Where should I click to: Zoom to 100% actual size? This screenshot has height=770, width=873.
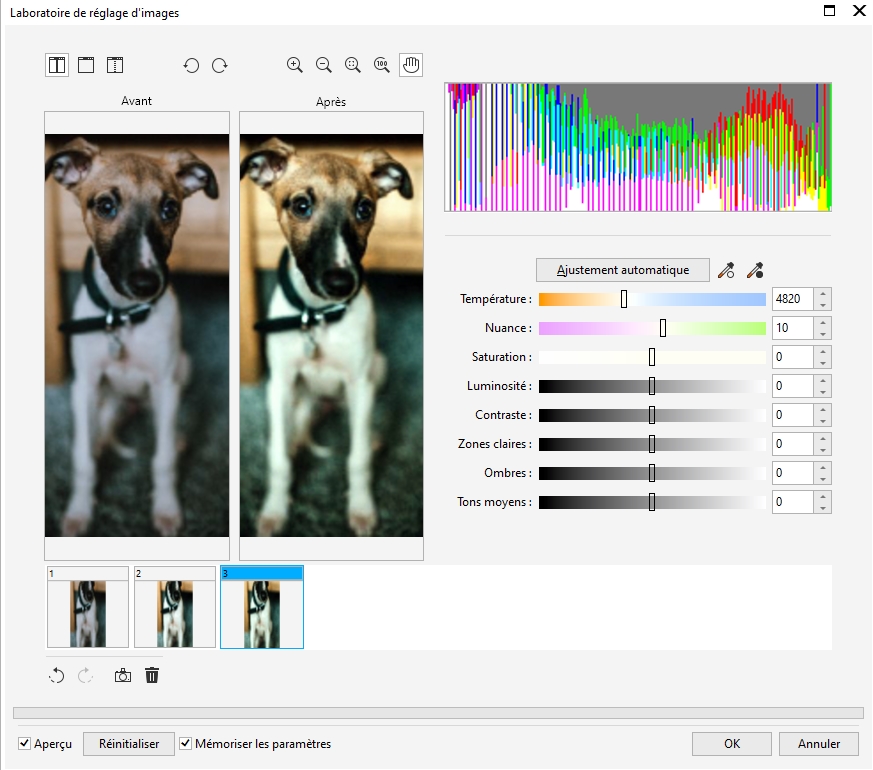point(381,65)
